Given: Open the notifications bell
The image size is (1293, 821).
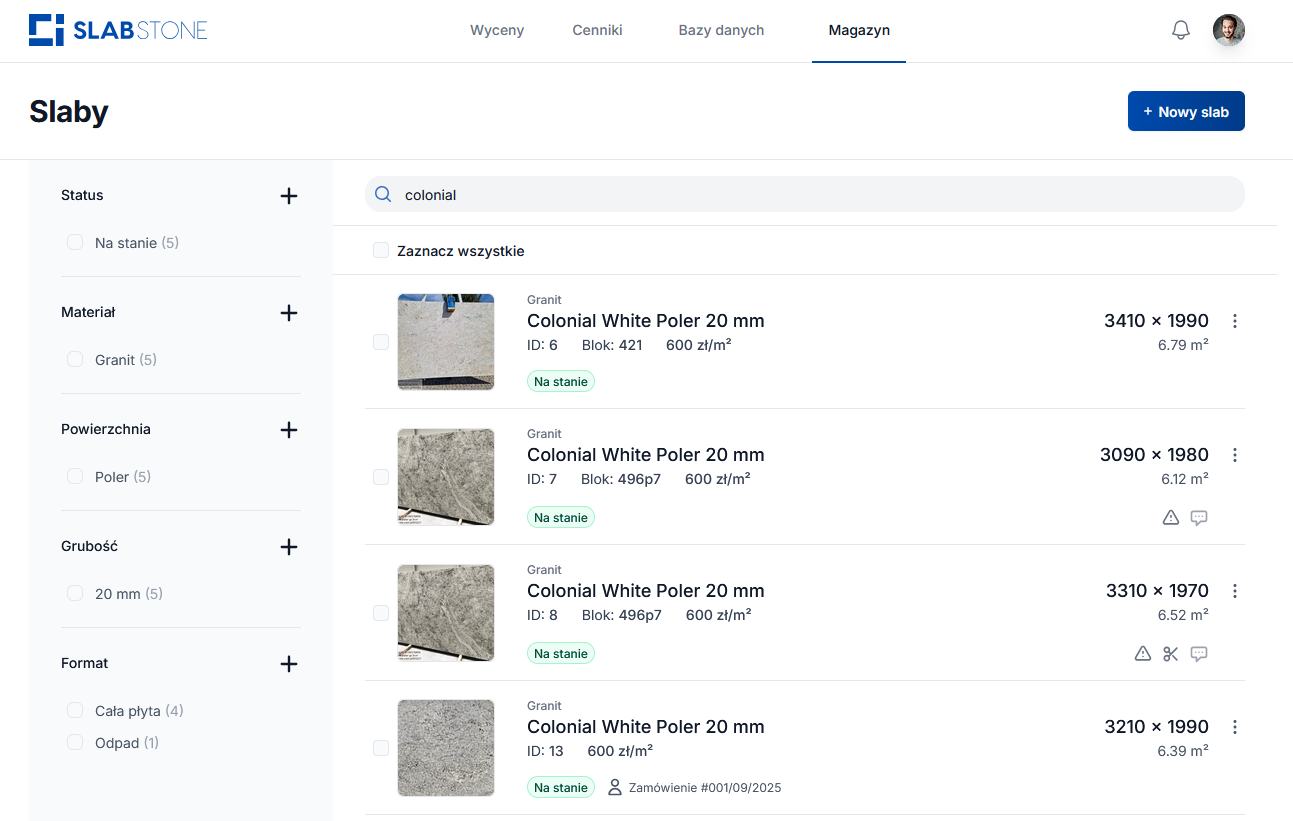Looking at the screenshot, I should point(1180,30).
